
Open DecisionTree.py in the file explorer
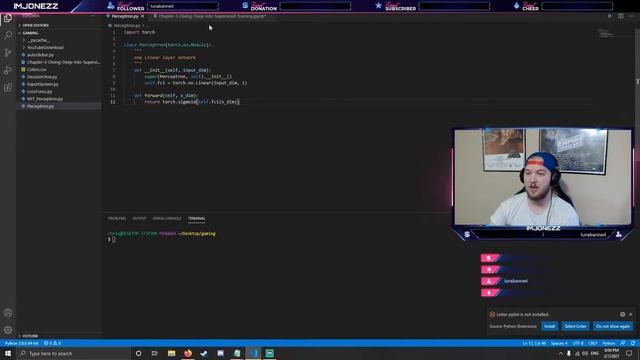(x=59, y=77)
